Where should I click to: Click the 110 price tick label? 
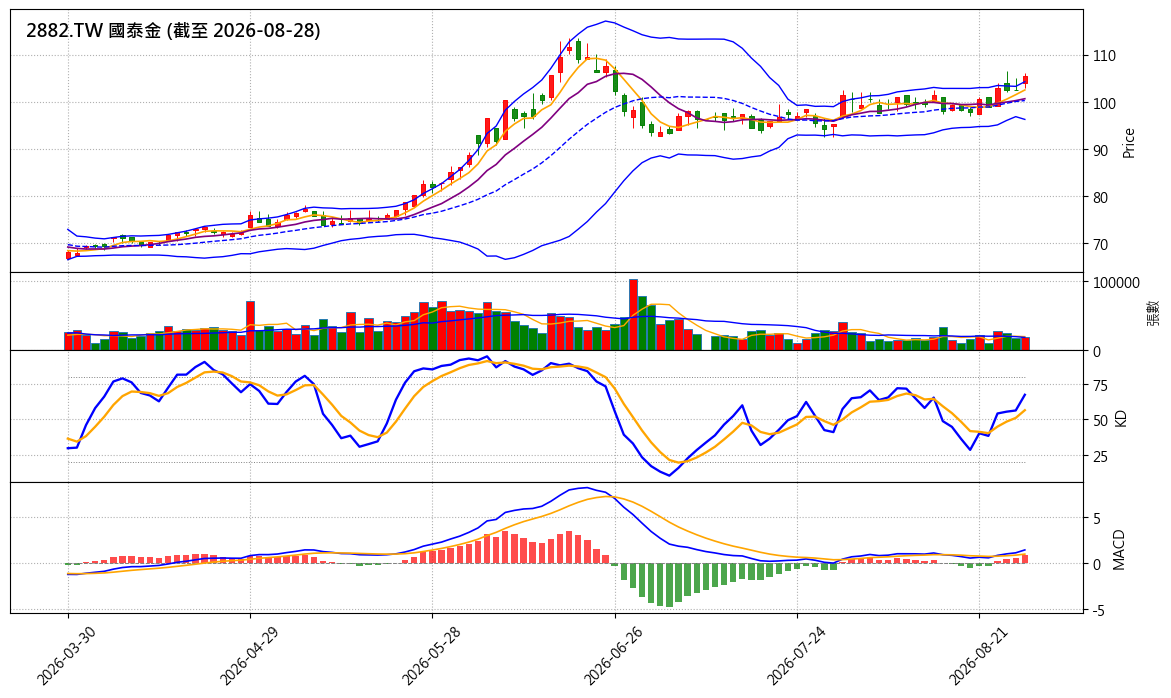click(1104, 56)
